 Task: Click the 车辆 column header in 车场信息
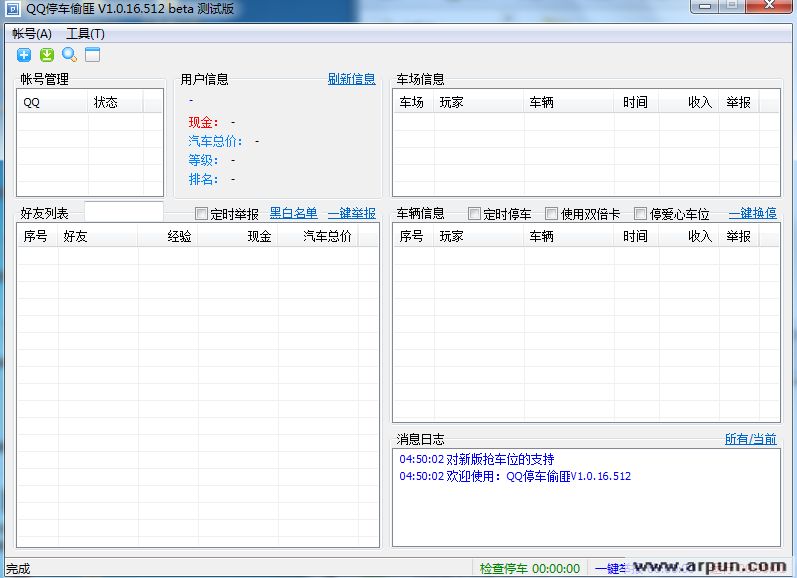click(569, 102)
